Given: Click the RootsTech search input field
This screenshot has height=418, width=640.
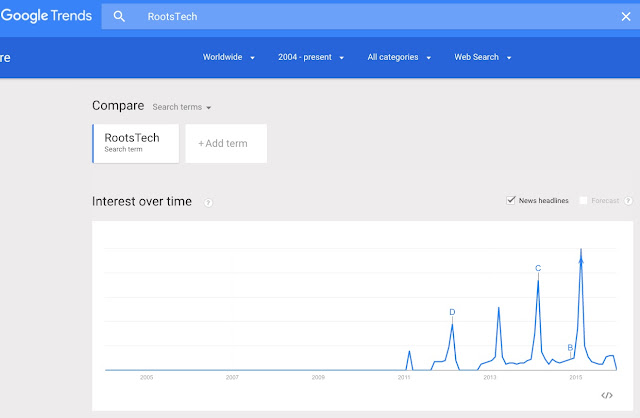Looking at the screenshot, I should tap(350, 17).
